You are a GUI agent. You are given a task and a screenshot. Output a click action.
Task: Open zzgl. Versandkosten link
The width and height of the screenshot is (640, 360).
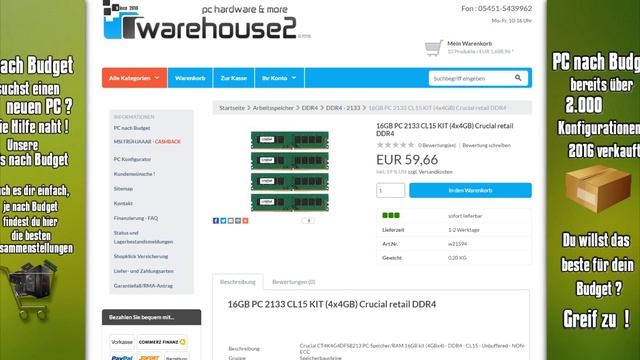[430, 172]
